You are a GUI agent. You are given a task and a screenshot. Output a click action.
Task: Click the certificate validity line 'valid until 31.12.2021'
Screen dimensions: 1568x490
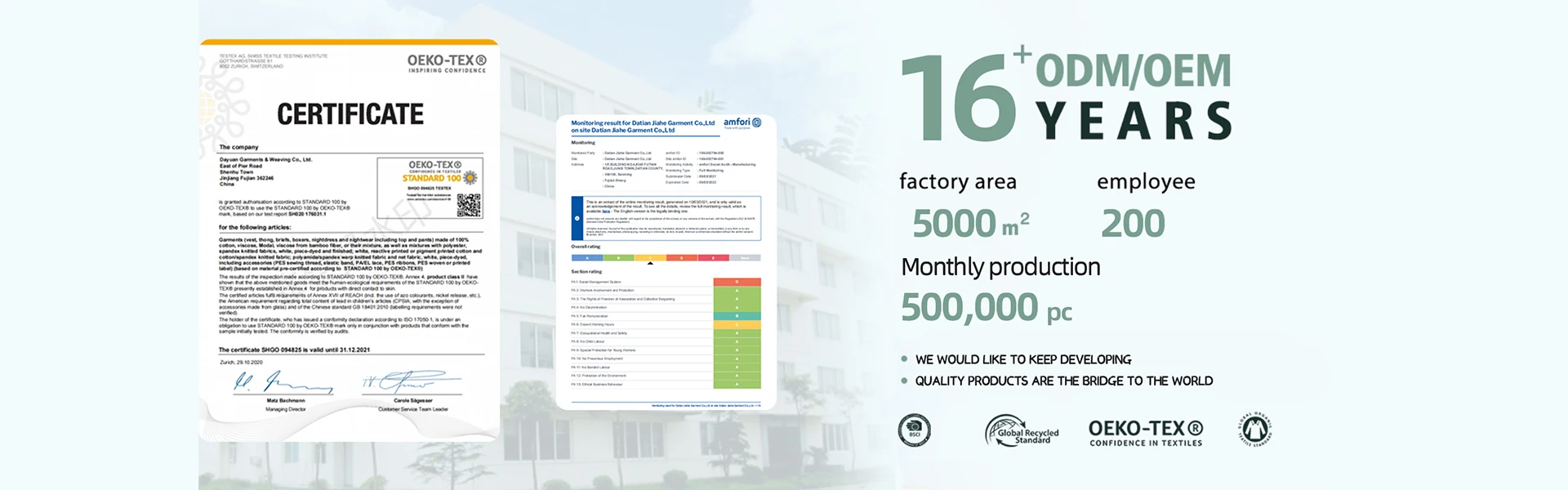(x=294, y=350)
